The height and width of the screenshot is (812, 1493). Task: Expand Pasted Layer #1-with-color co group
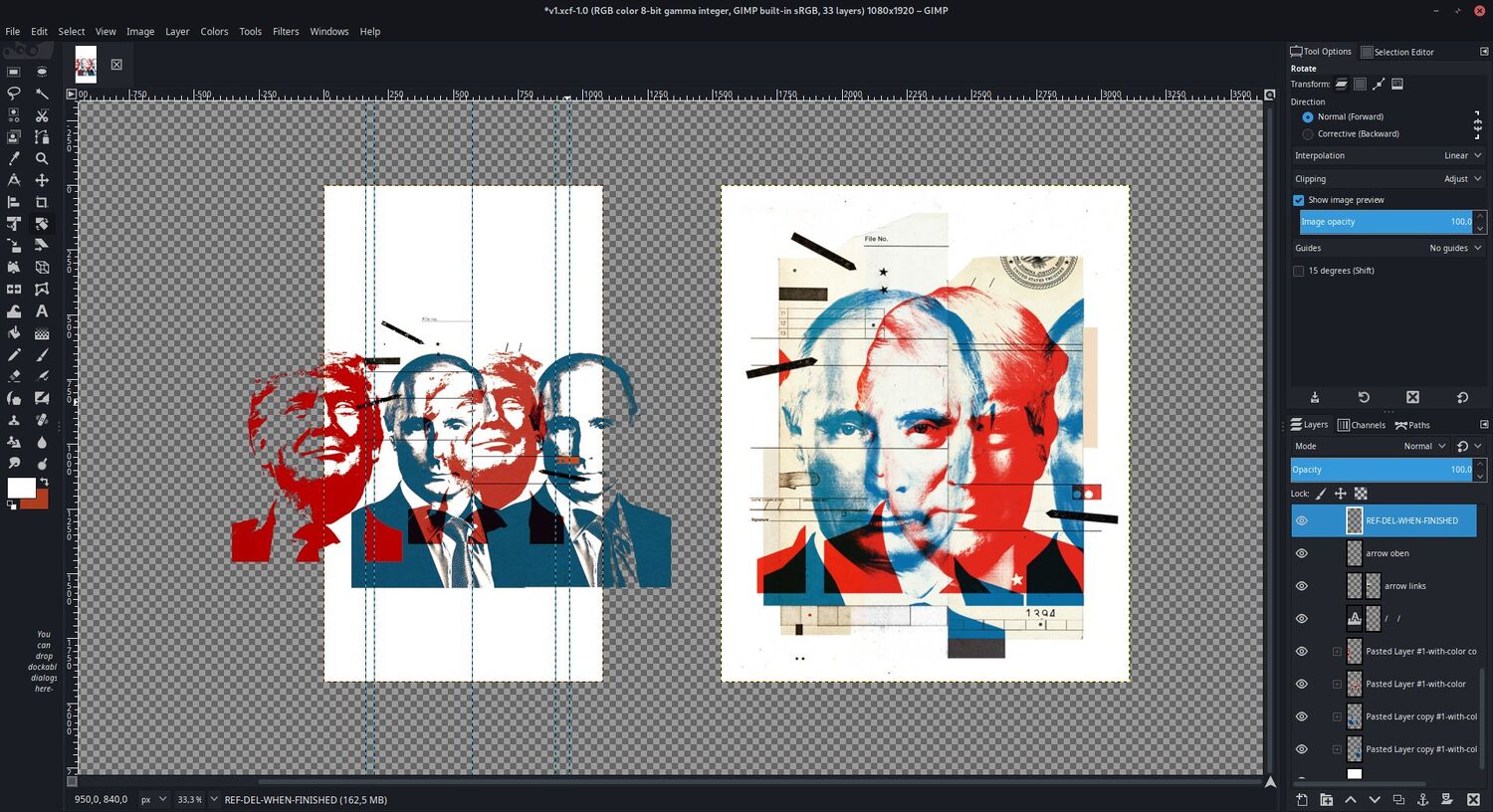tap(1337, 652)
